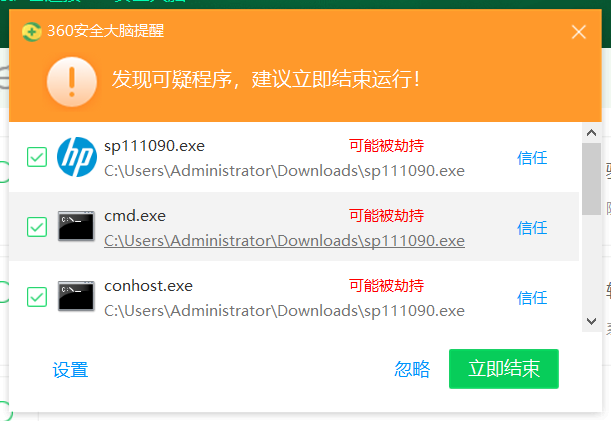The image size is (611, 421).
Task: Click the path text under conhost.exe
Action: [284, 311]
